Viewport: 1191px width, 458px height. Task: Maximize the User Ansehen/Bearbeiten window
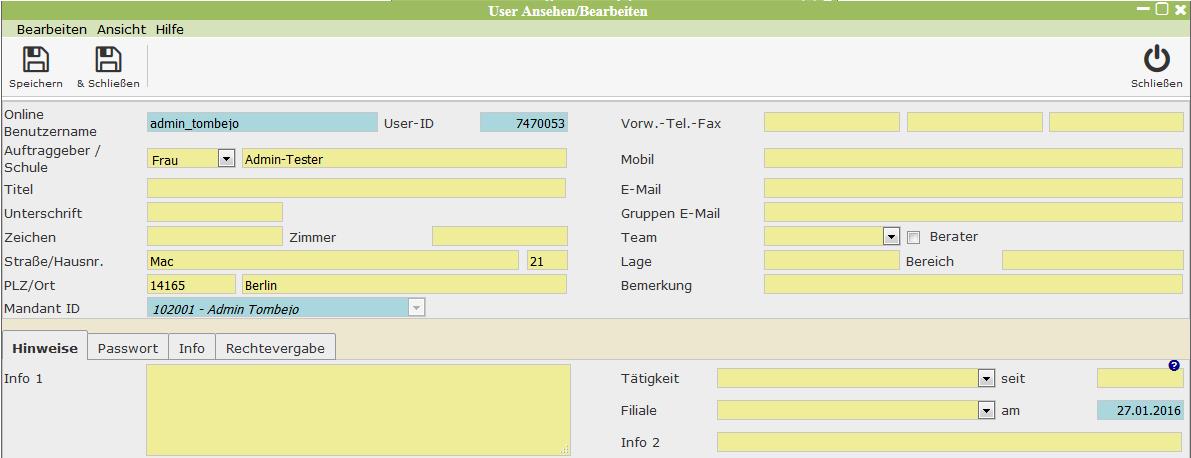[1162, 9]
